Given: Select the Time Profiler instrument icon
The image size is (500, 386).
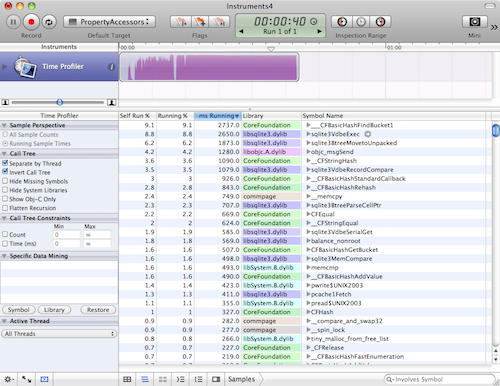Looking at the screenshot, I should [x=25, y=67].
